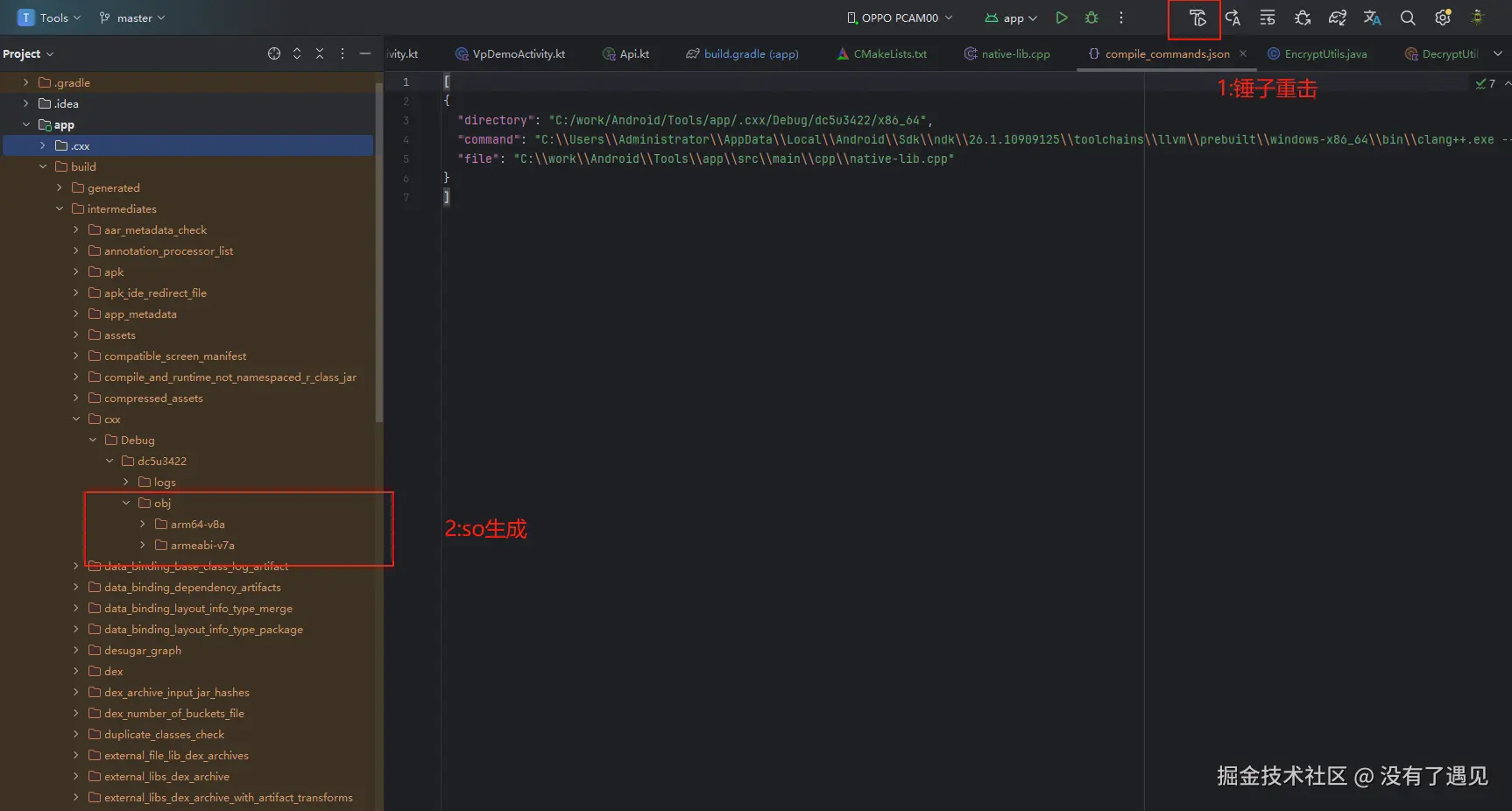
Task: Start debugging with the green bug icon
Action: (1092, 18)
